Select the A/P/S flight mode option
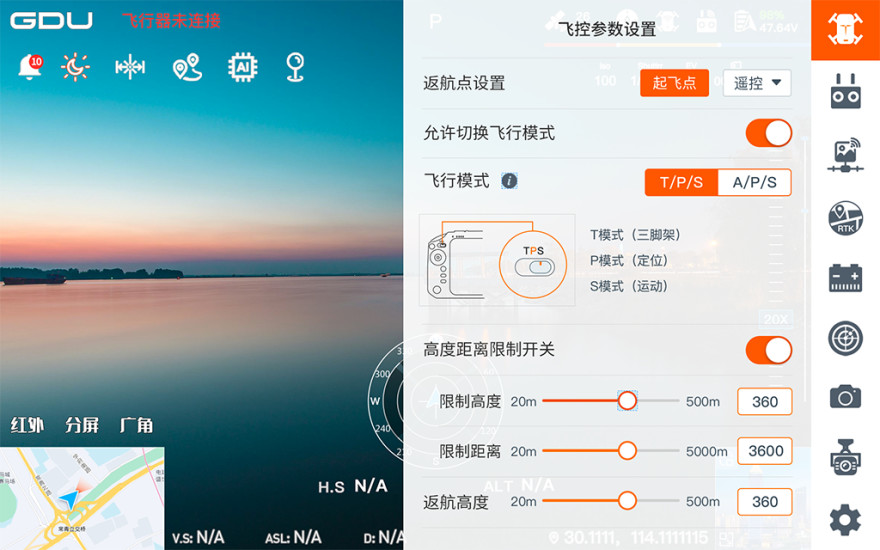The width and height of the screenshot is (880, 550). (754, 182)
